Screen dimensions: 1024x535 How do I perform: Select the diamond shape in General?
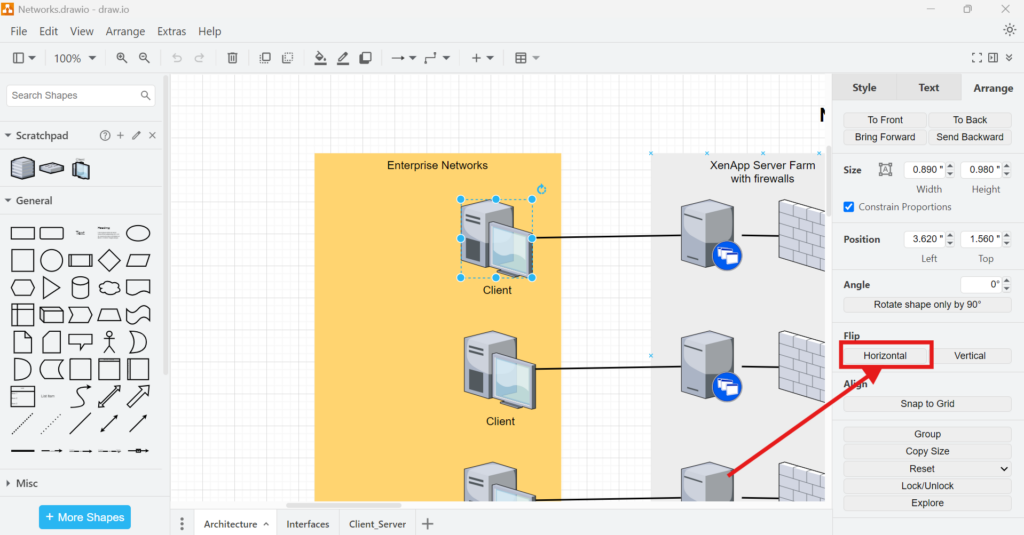109,260
